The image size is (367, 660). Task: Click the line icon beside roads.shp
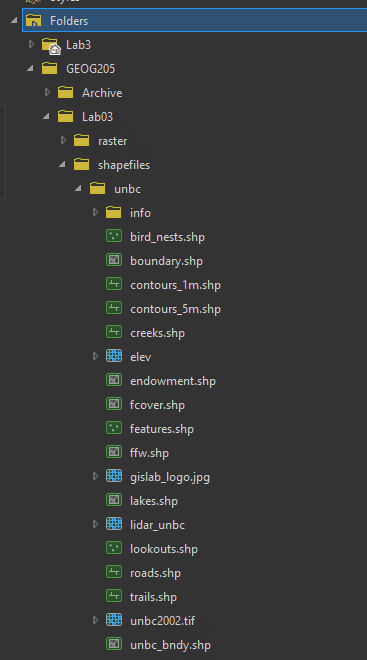114,572
